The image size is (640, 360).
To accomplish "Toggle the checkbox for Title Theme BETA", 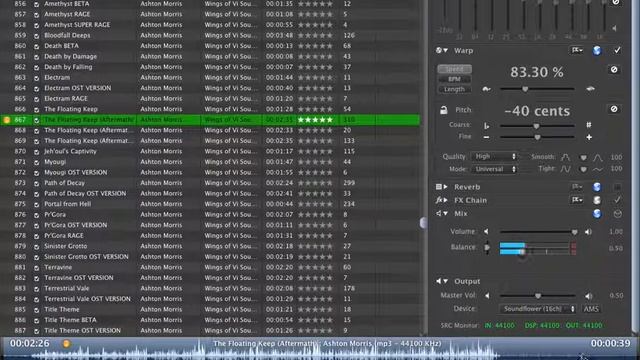I will tap(36, 320).
